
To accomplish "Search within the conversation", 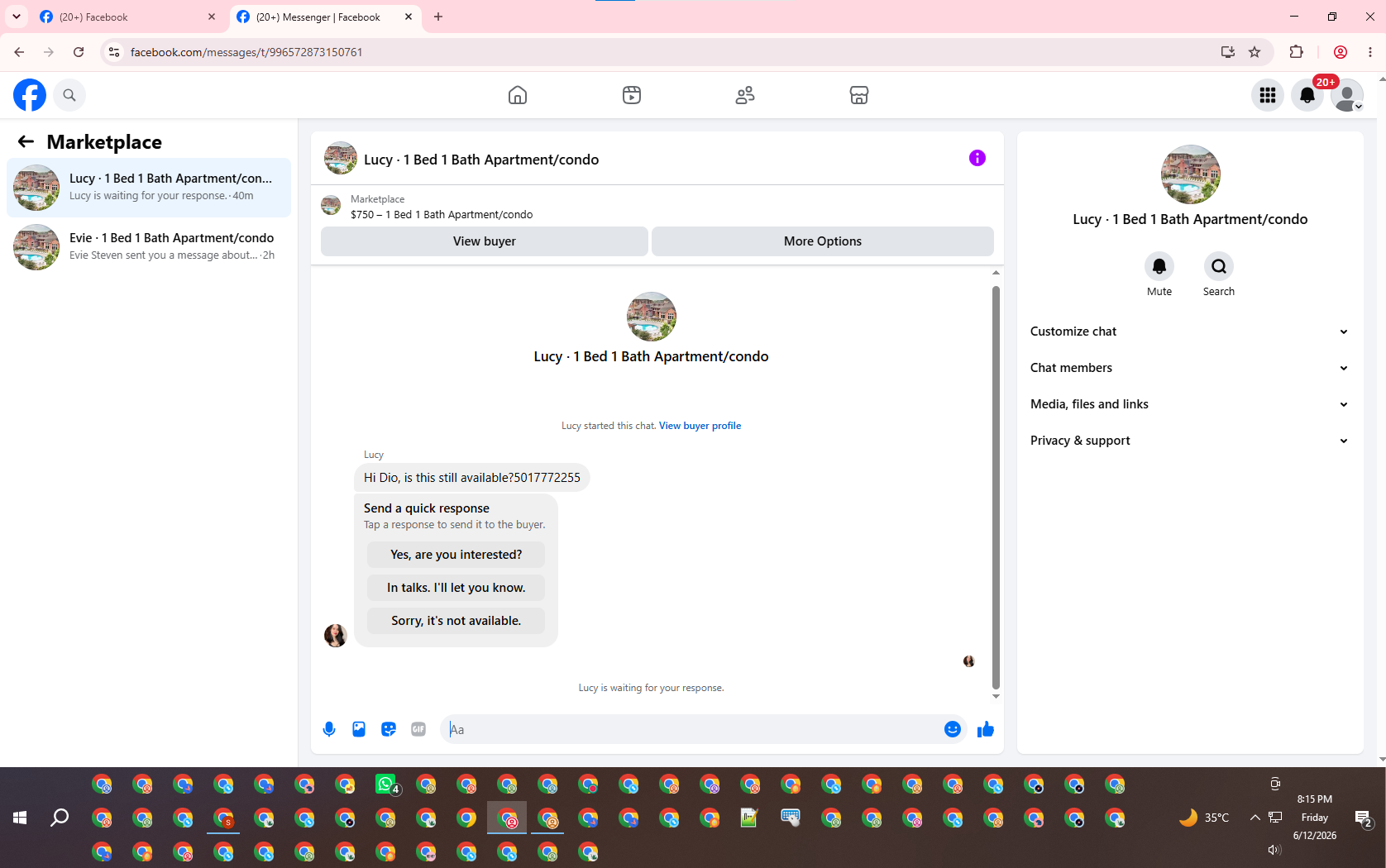I will (1219, 266).
